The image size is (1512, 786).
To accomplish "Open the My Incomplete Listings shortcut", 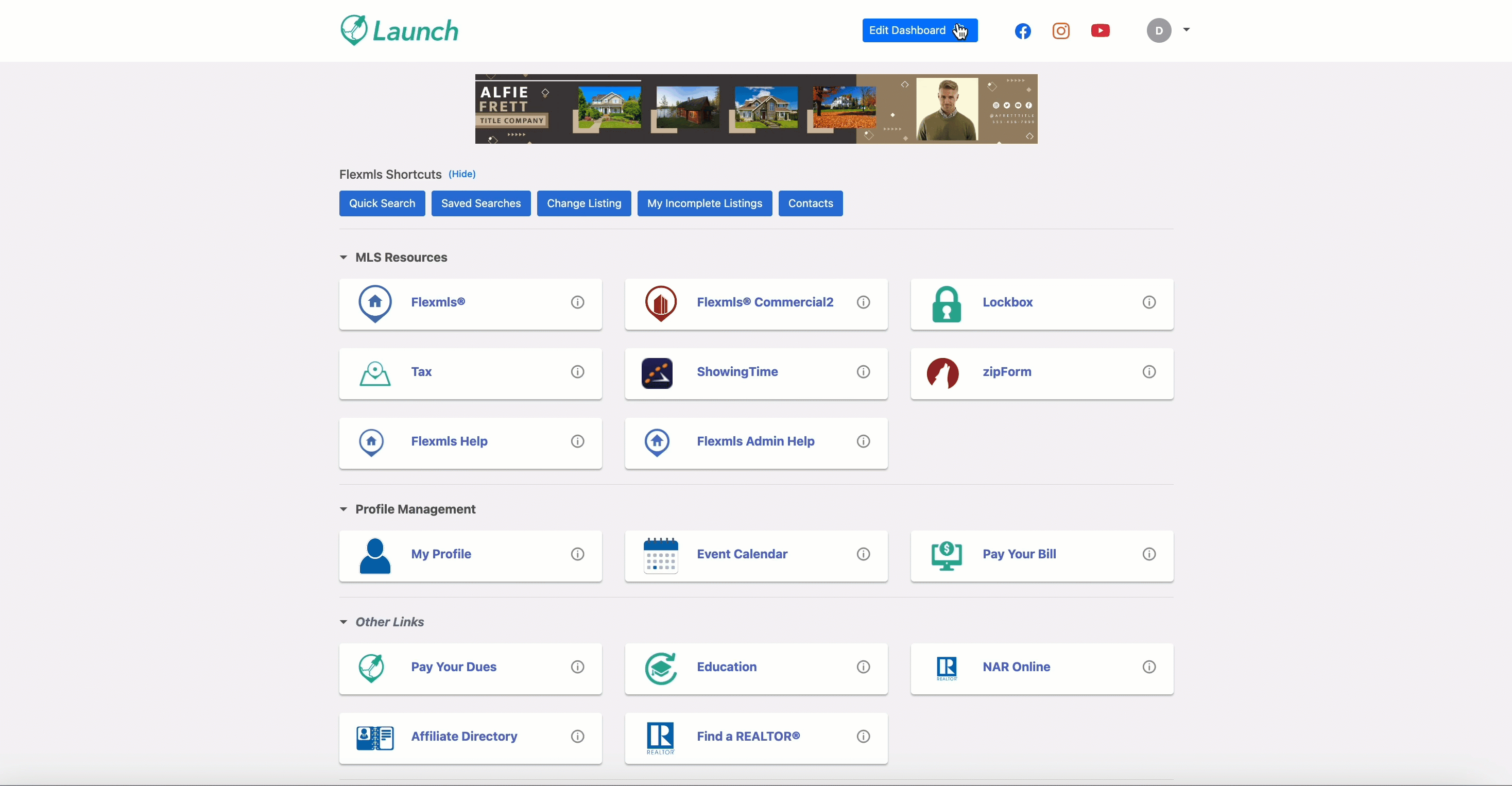I will pyautogui.click(x=705, y=203).
